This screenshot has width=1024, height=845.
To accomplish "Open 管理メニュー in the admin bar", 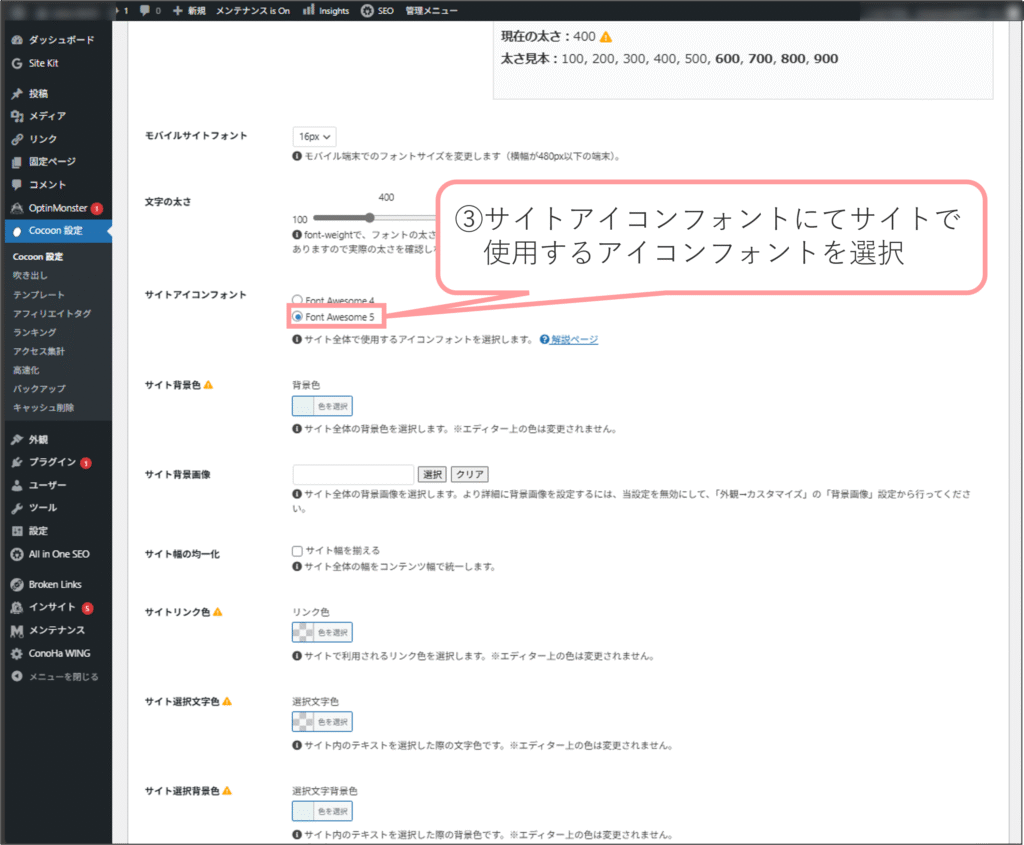I will pyautogui.click(x=431, y=10).
